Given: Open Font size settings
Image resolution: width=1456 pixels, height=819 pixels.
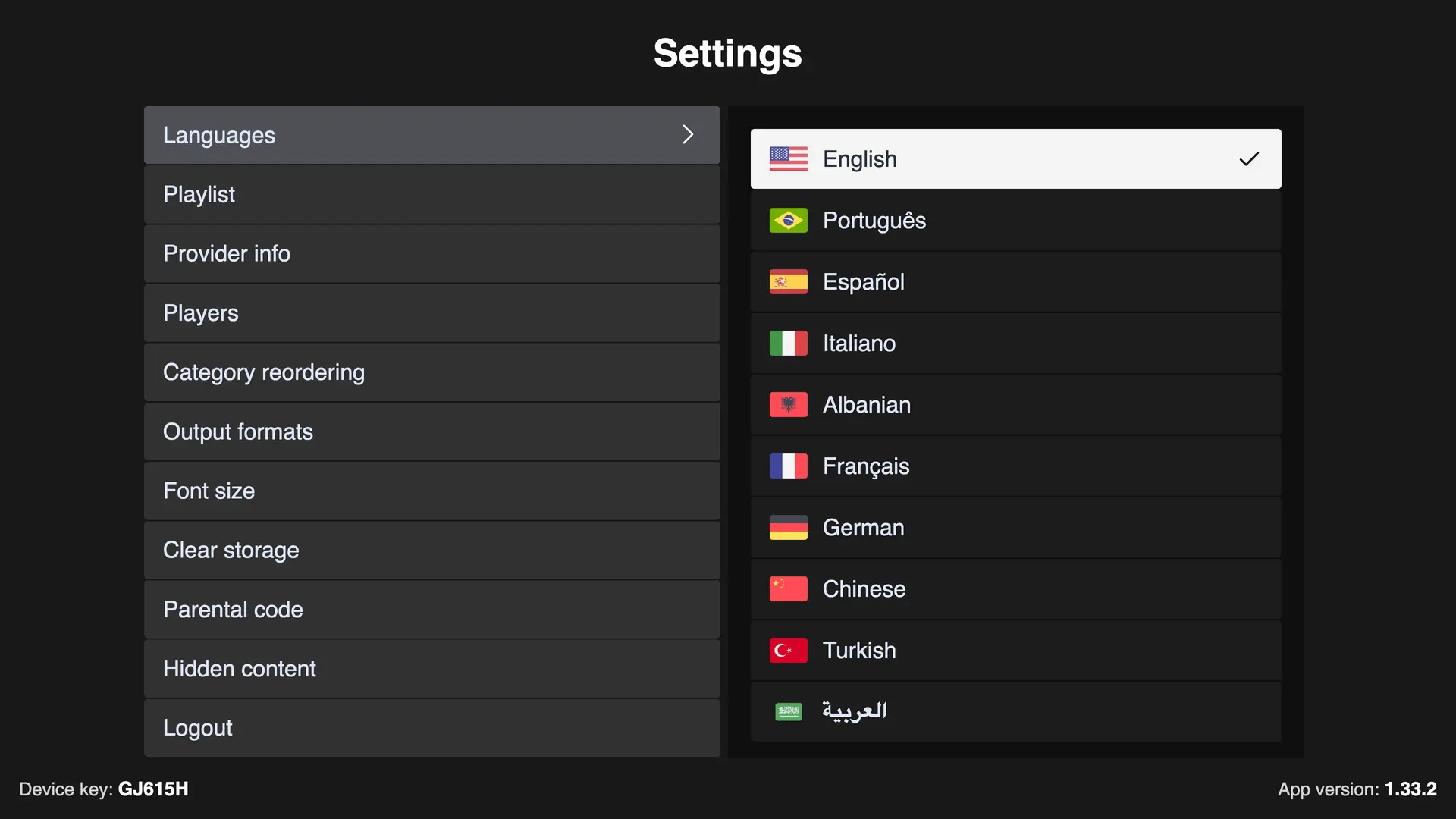Looking at the screenshot, I should click(431, 491).
